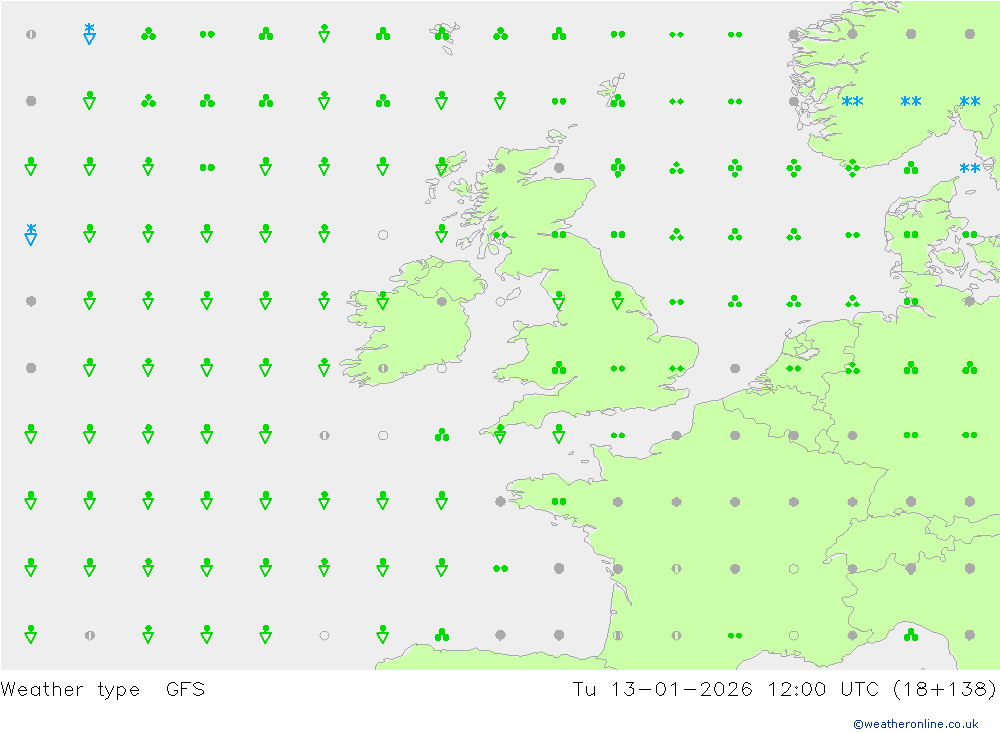Click the 'GFS' model label

185,689
